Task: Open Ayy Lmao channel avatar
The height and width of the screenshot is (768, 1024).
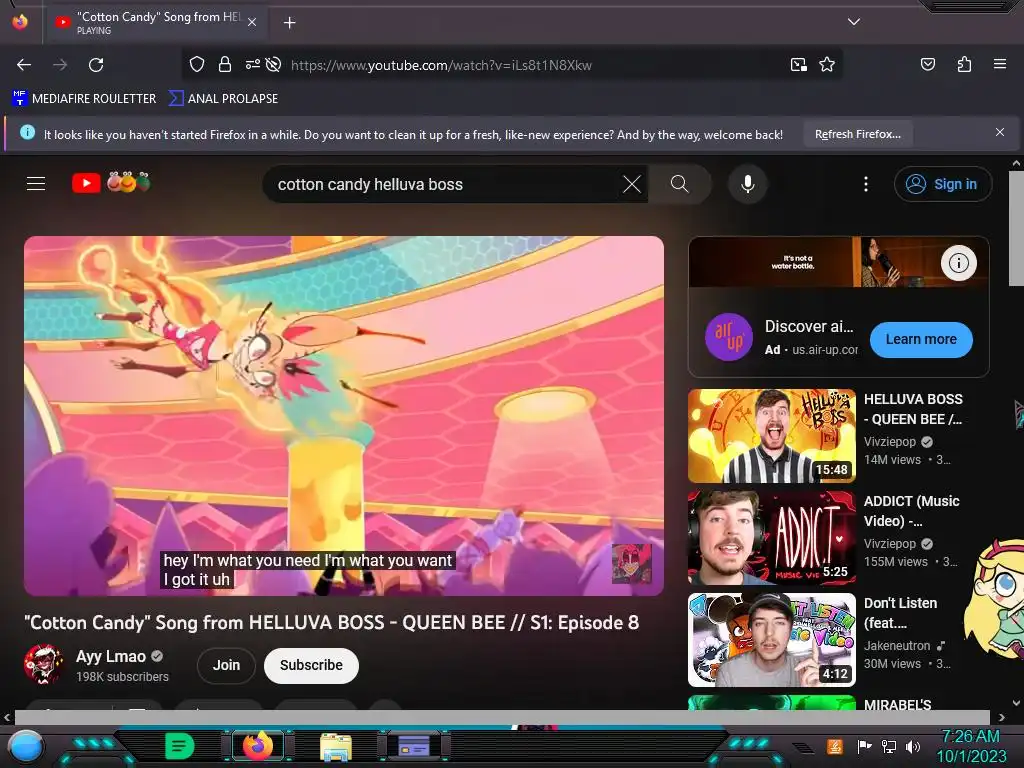Action: point(43,664)
